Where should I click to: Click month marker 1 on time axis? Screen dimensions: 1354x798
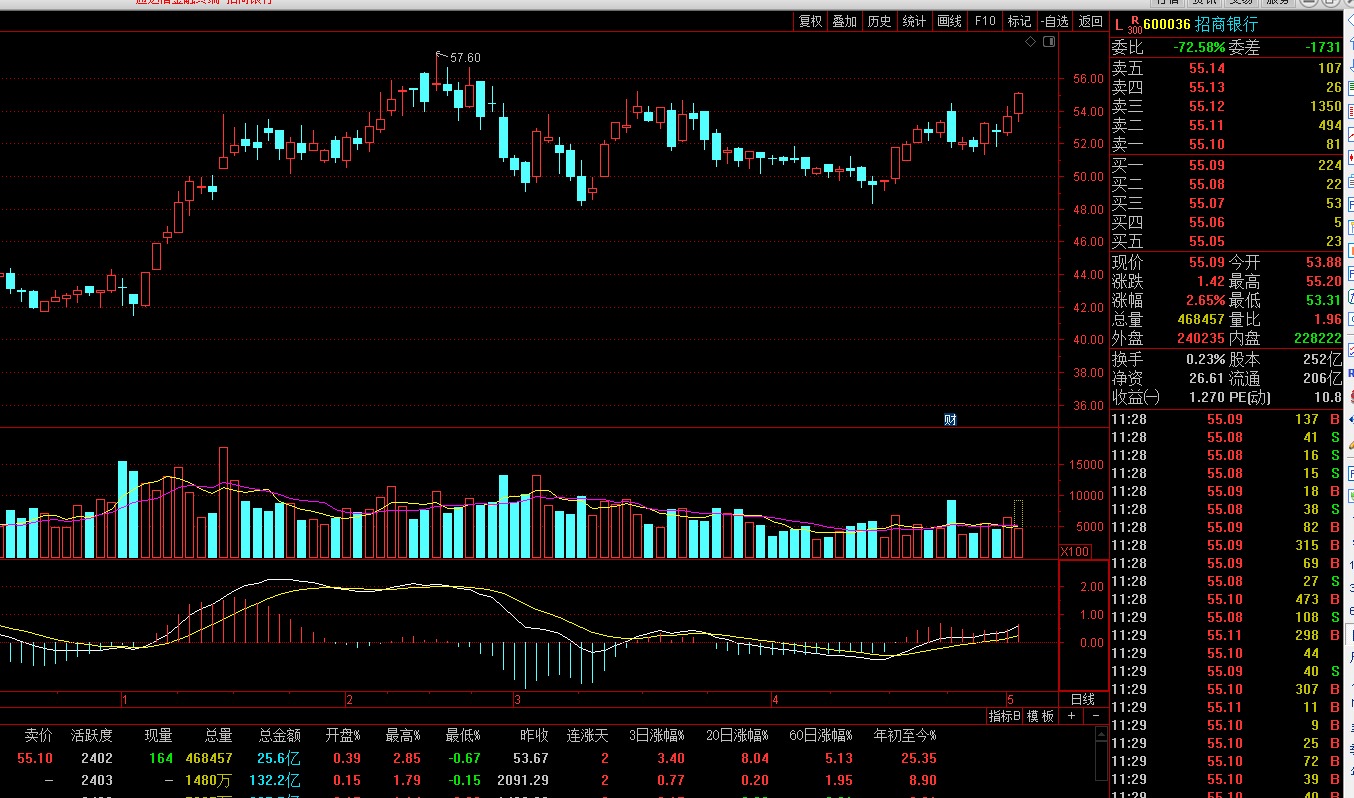tap(125, 699)
